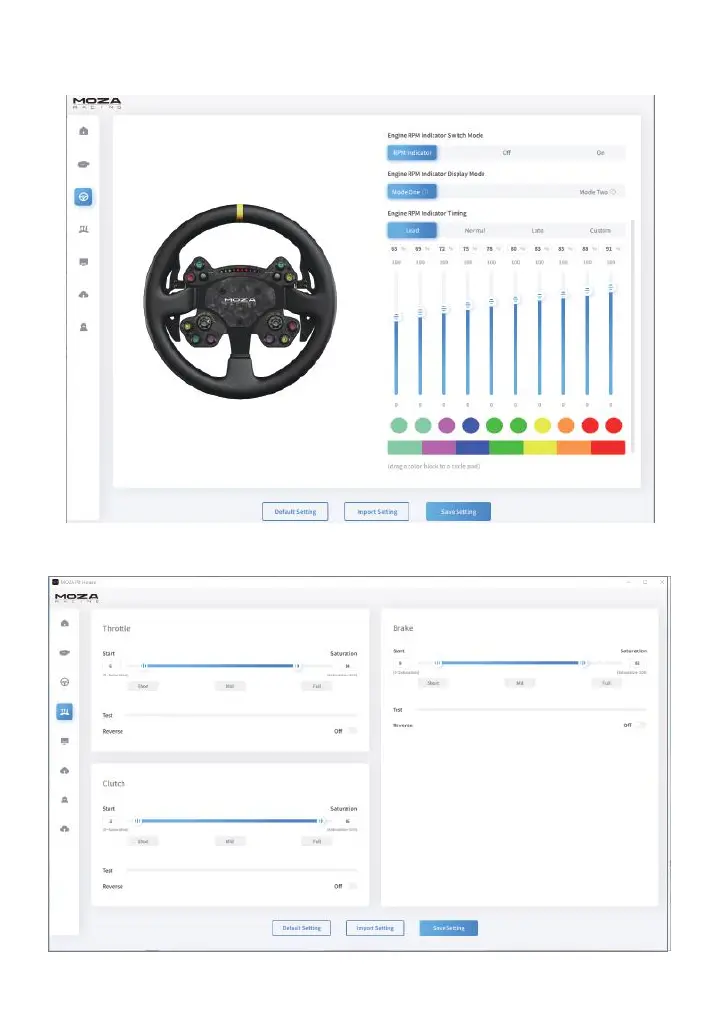Image resolution: width=719 pixels, height=1021 pixels.
Task: Click Save Setting in lower pedals window
Action: click(449, 928)
